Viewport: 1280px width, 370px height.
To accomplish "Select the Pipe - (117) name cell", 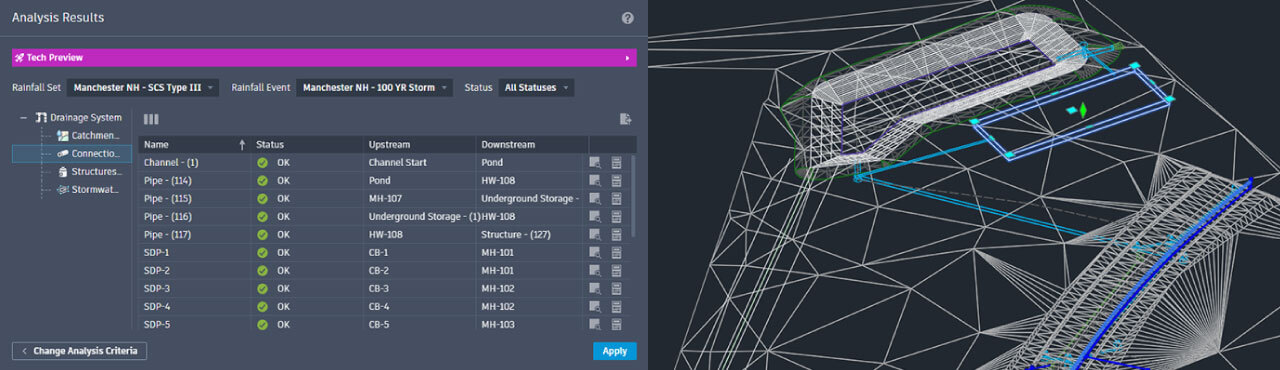I will point(194,234).
